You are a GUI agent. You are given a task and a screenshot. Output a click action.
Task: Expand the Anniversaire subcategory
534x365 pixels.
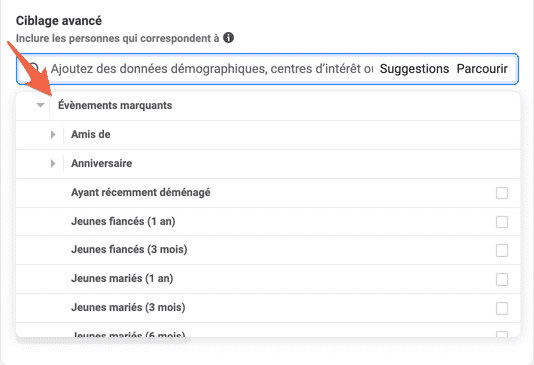(53, 163)
